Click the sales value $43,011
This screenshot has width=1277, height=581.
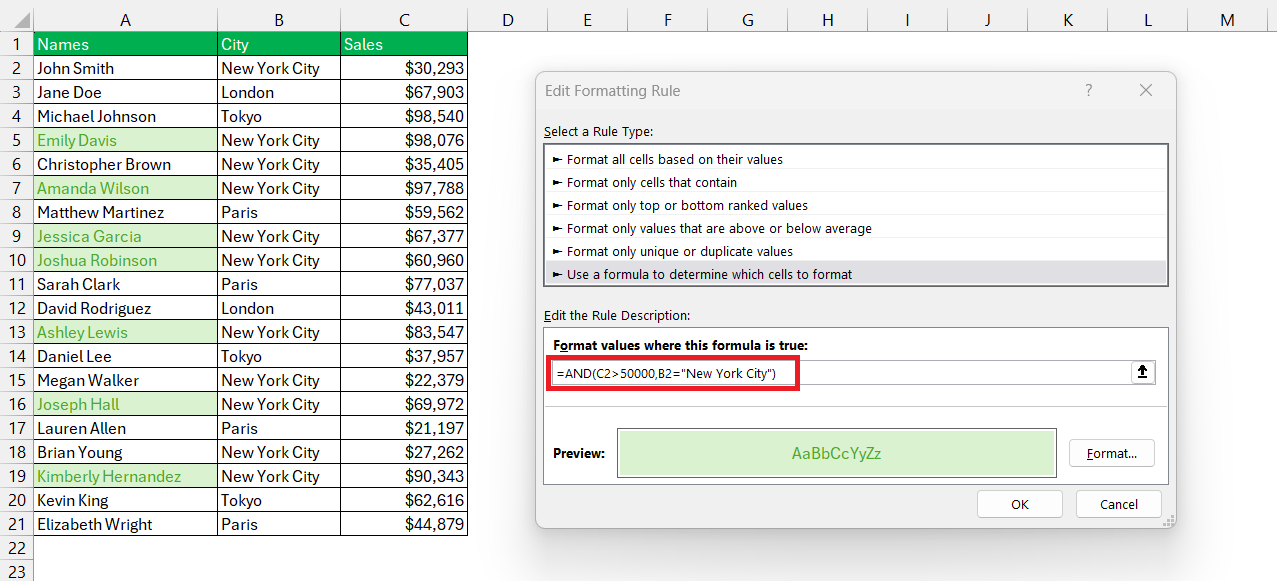pos(404,308)
